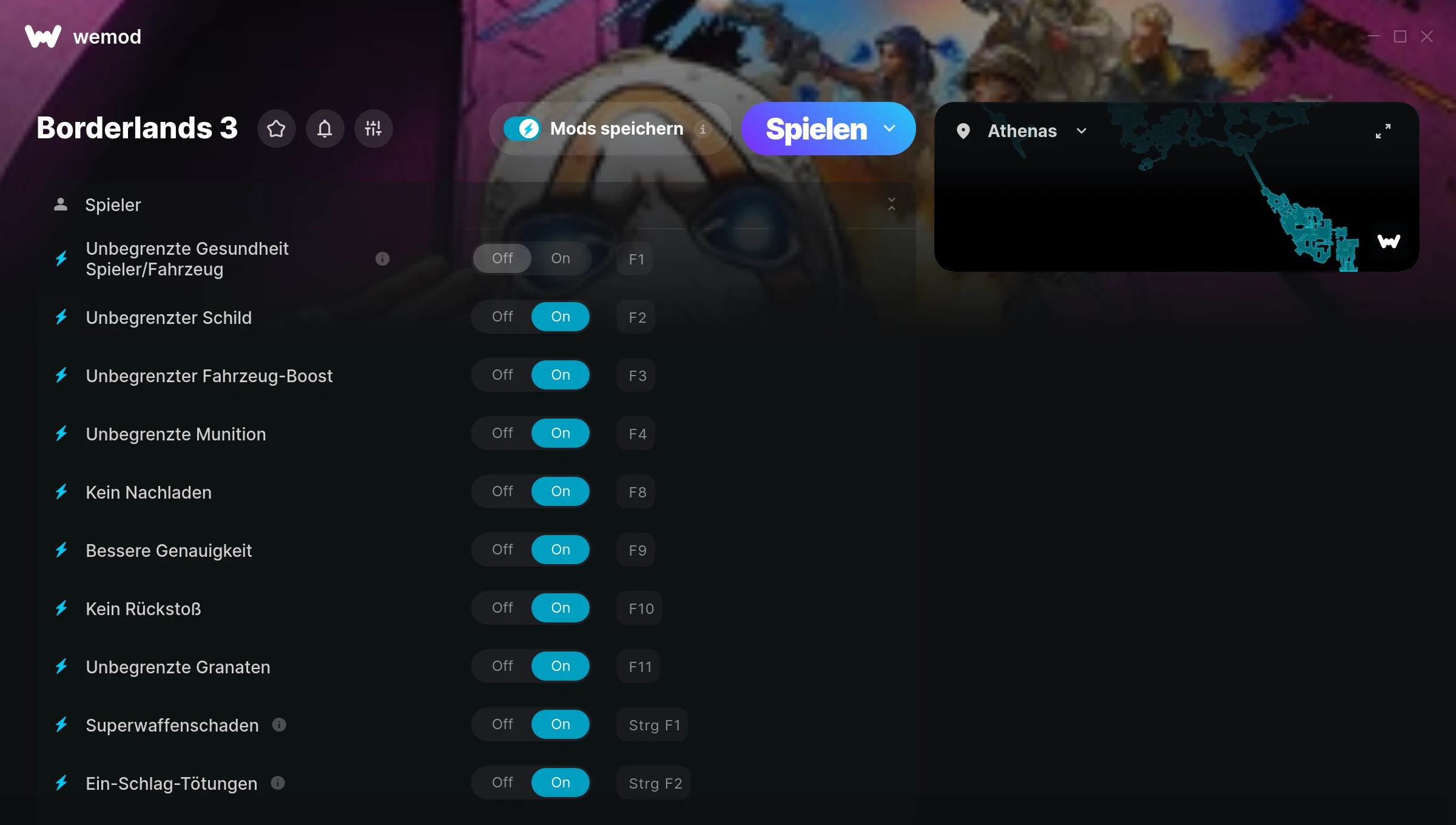Turn off Kein Nachladen
Image resolution: width=1456 pixels, height=825 pixels.
tap(502, 491)
